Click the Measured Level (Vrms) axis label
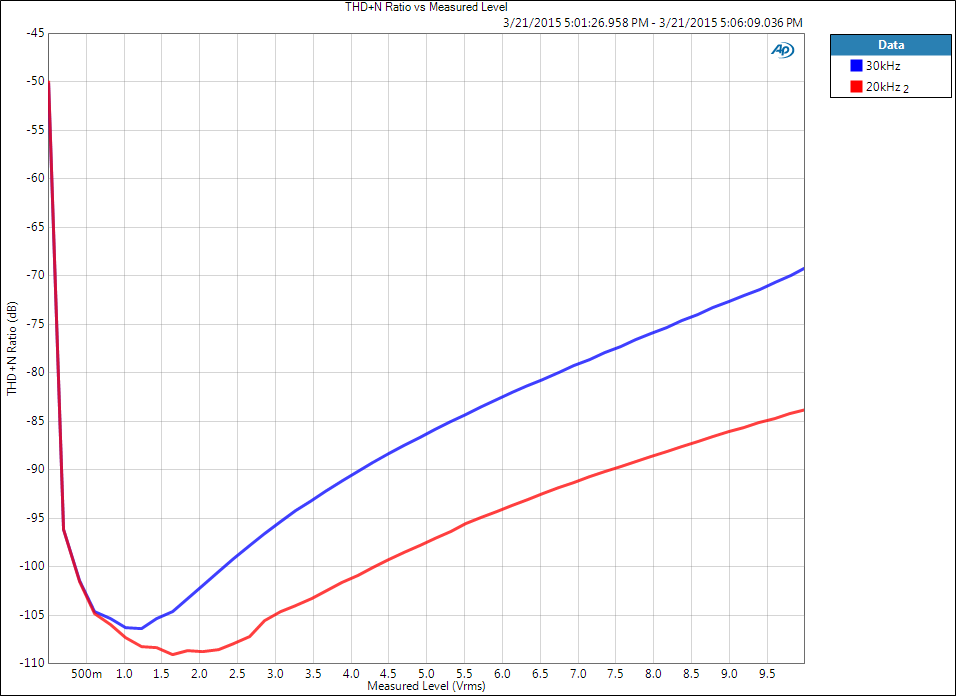Image resolution: width=956 pixels, height=696 pixels. coord(426,687)
